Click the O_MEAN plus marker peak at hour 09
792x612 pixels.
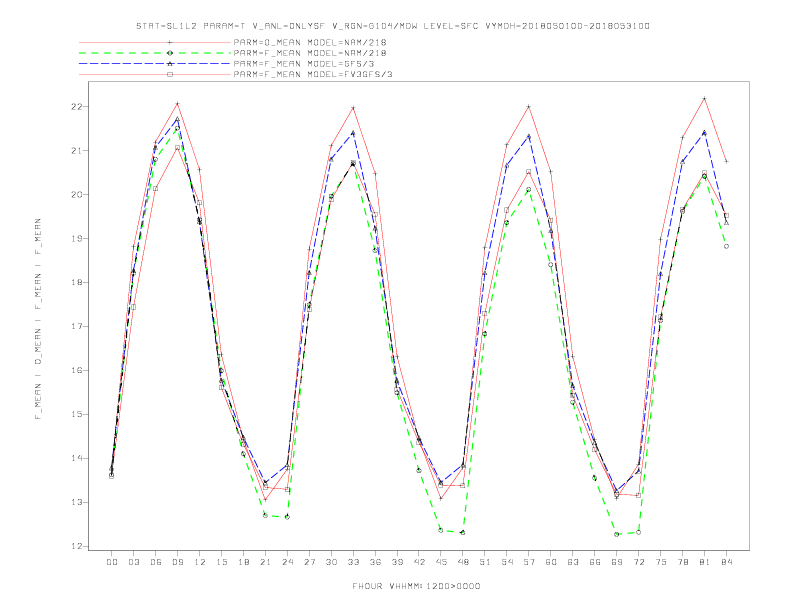177,104
